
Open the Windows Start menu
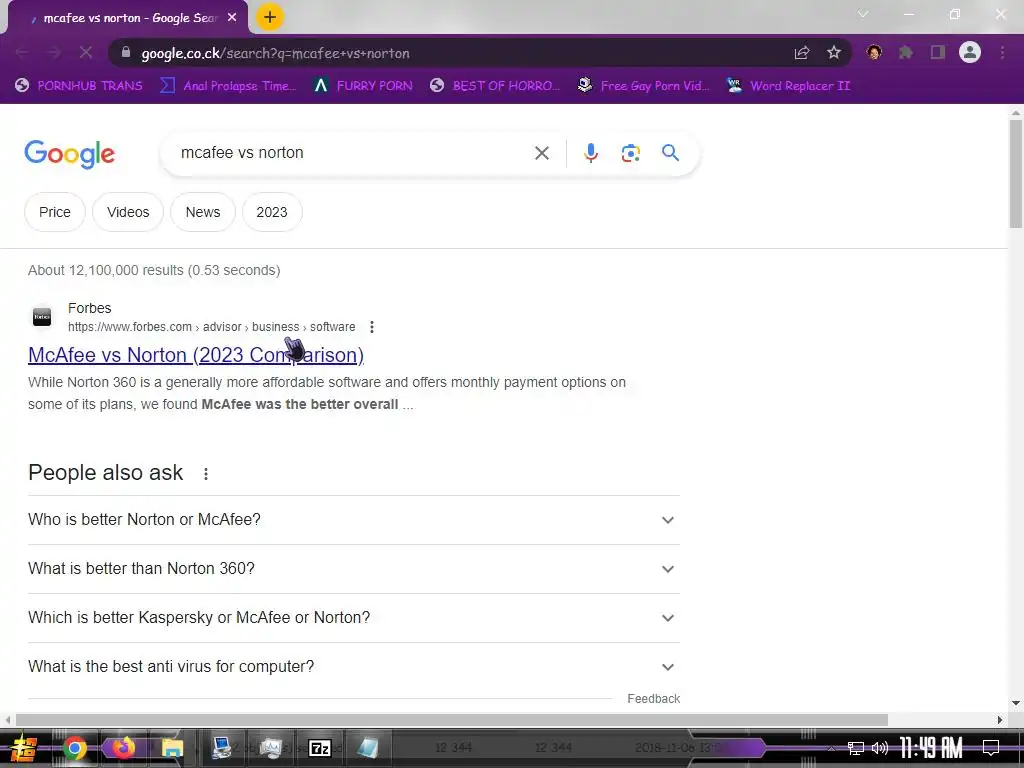[24, 748]
